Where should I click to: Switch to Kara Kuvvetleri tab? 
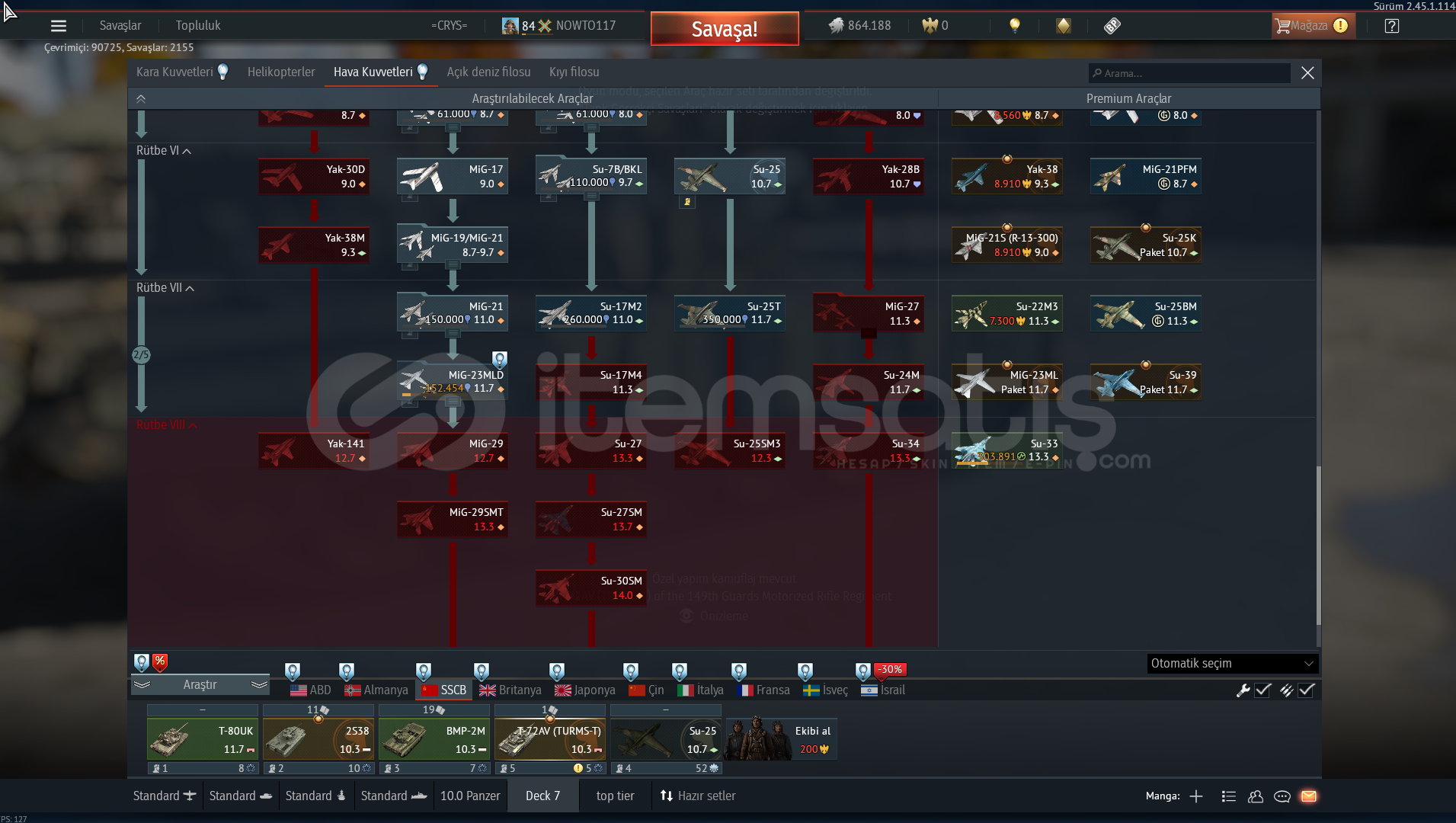point(182,72)
